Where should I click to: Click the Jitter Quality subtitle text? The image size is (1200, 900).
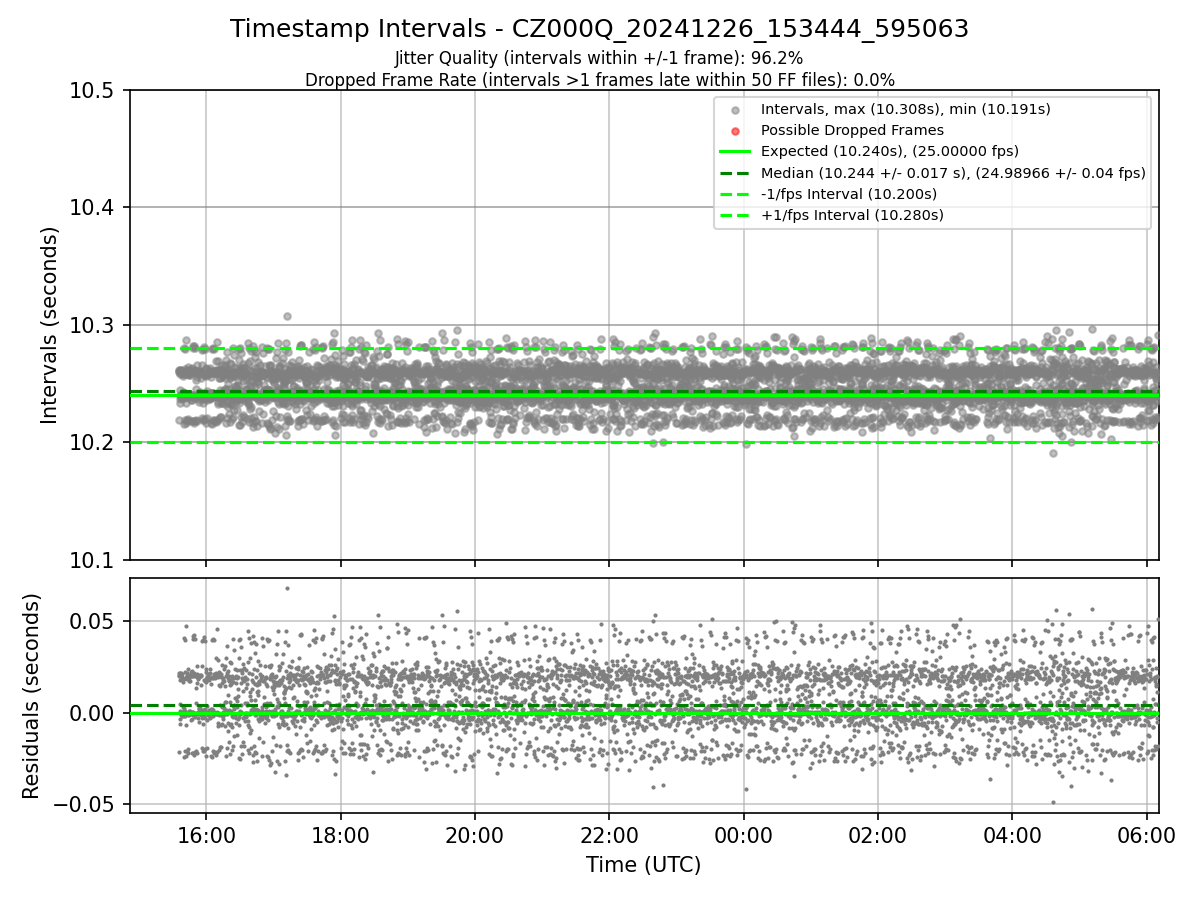[x=599, y=58]
